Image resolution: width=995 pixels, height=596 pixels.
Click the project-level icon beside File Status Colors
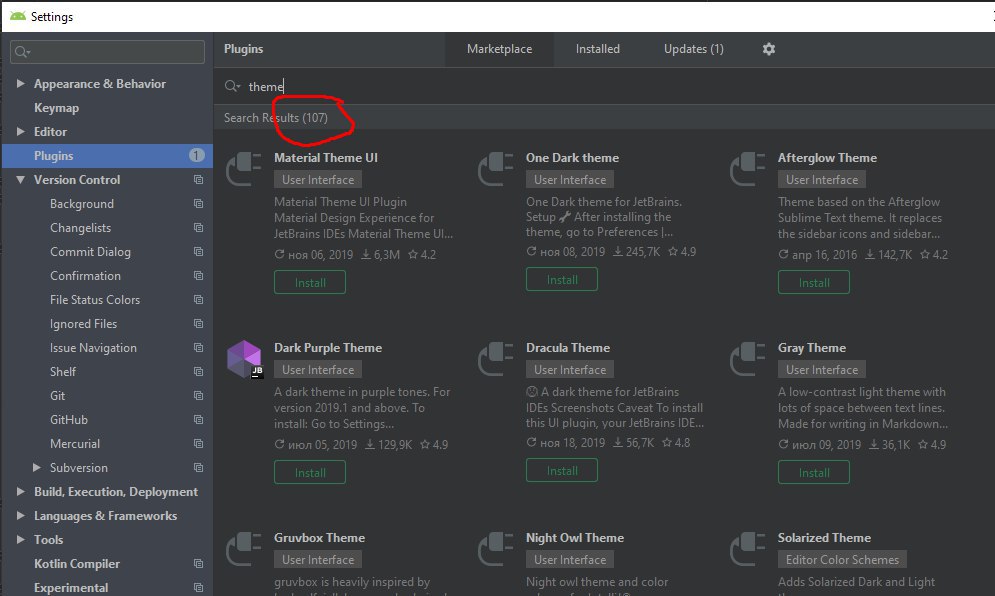click(199, 300)
